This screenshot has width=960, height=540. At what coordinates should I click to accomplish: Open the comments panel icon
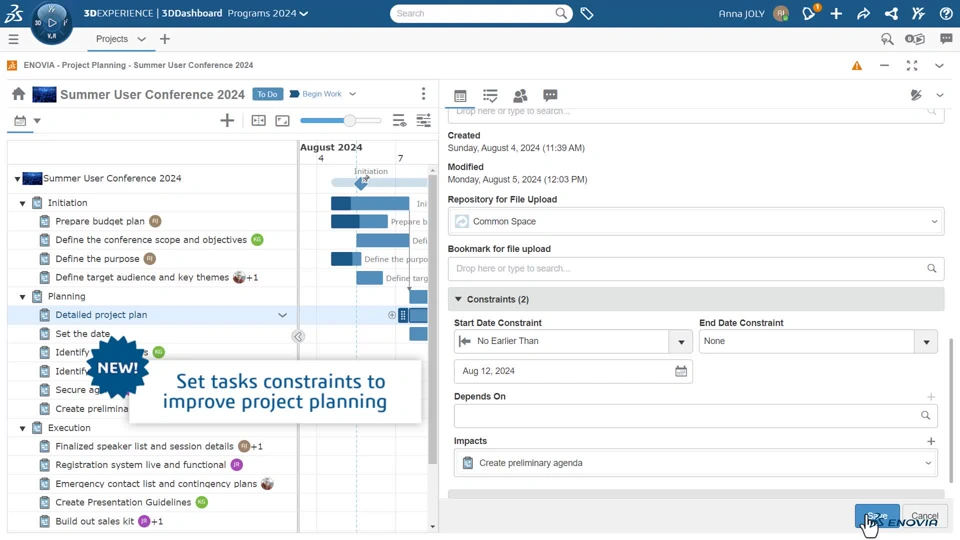click(550, 95)
